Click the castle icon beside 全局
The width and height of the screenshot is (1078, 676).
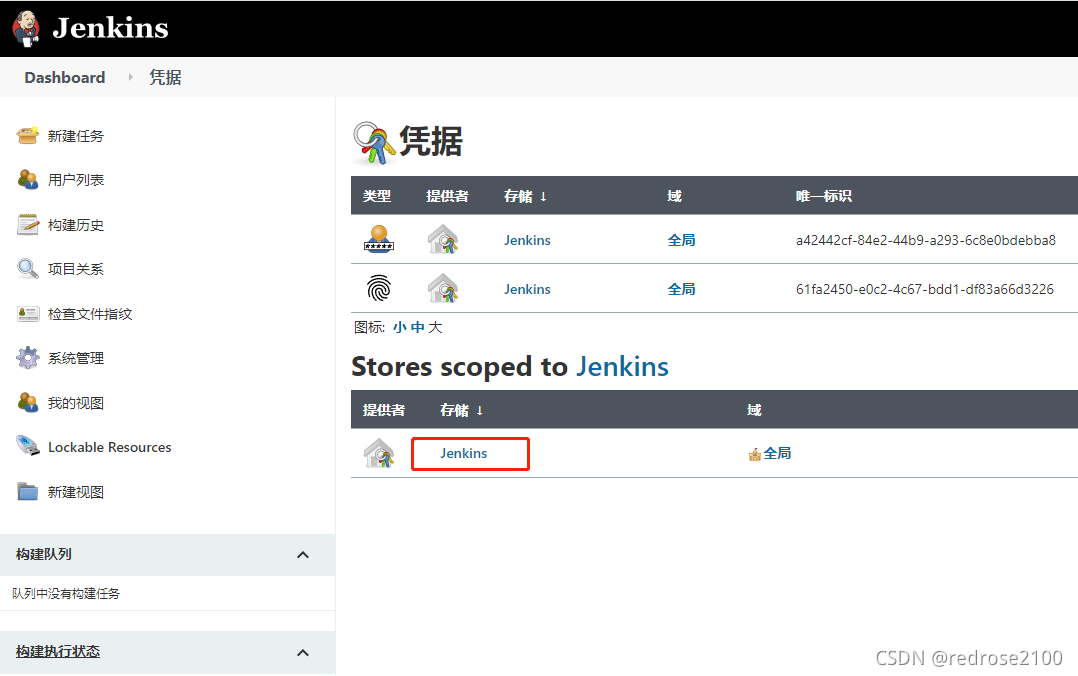(754, 454)
